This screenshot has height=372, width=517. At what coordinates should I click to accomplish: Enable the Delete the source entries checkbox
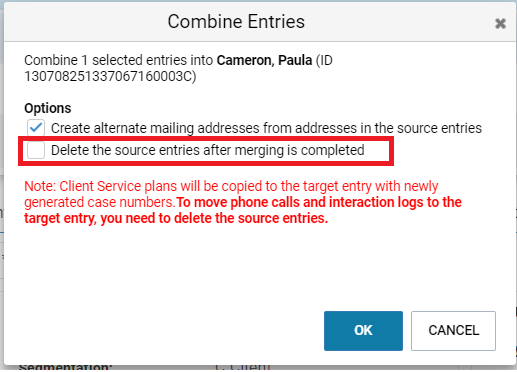point(36,150)
